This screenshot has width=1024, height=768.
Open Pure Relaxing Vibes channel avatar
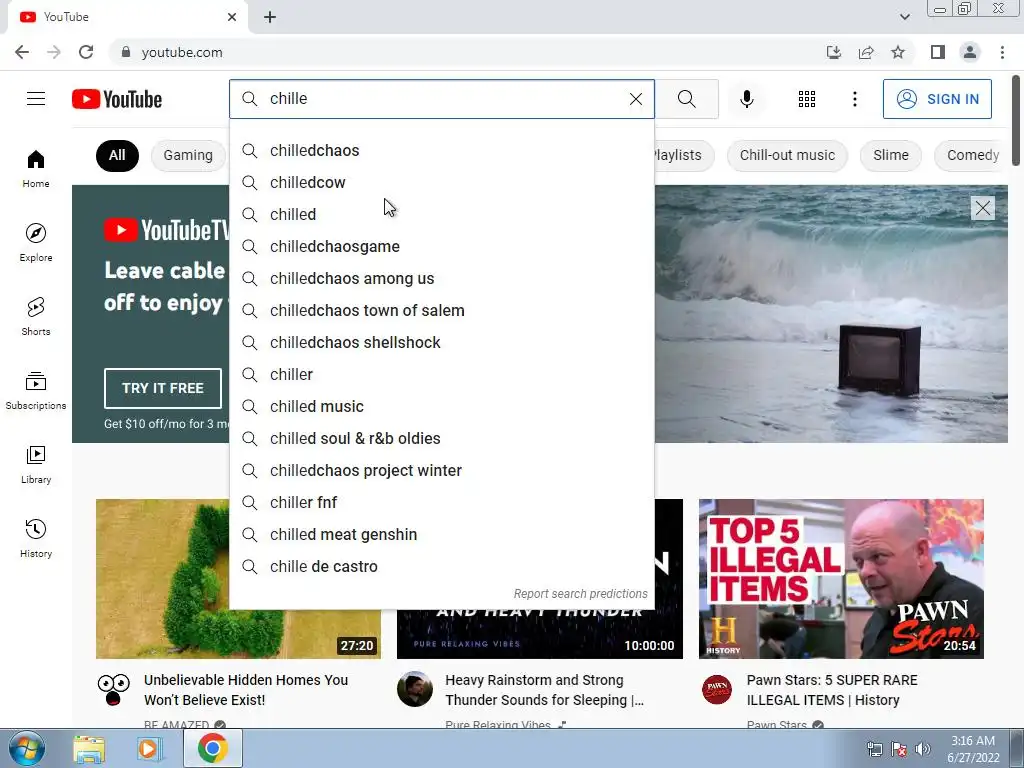click(x=415, y=689)
